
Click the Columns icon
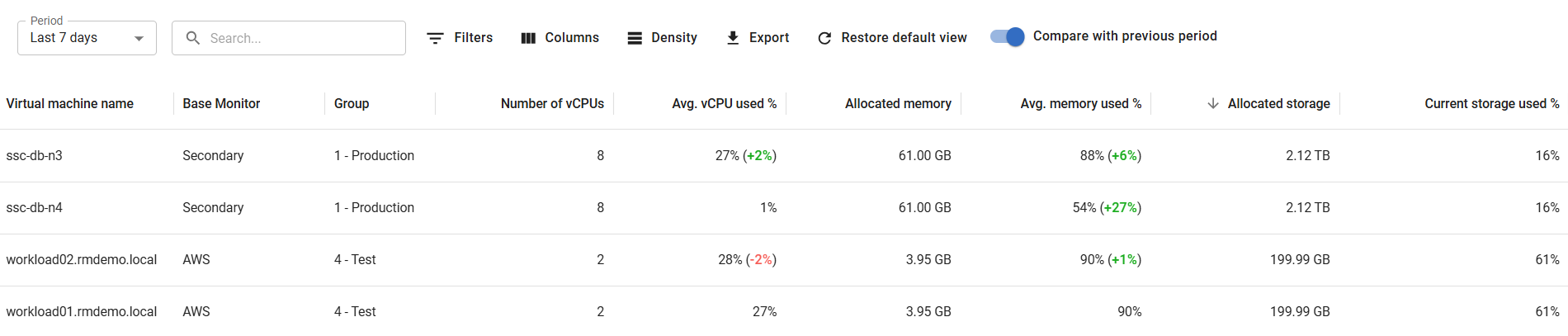(x=528, y=38)
